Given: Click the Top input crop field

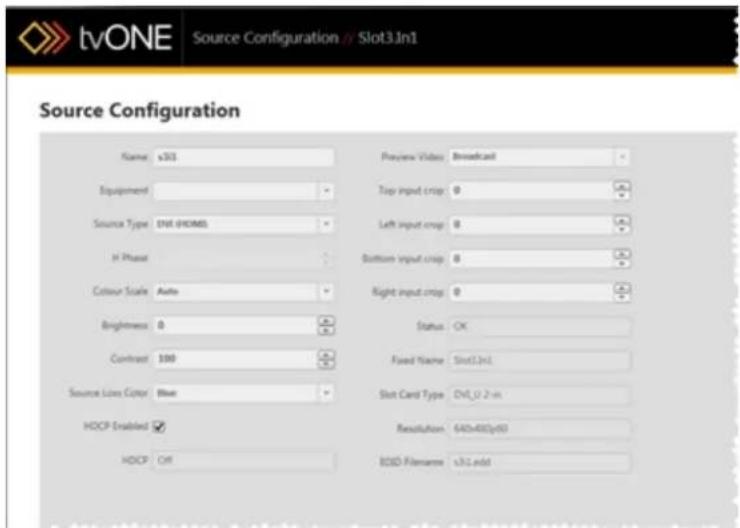Looking at the screenshot, I should [531, 191].
